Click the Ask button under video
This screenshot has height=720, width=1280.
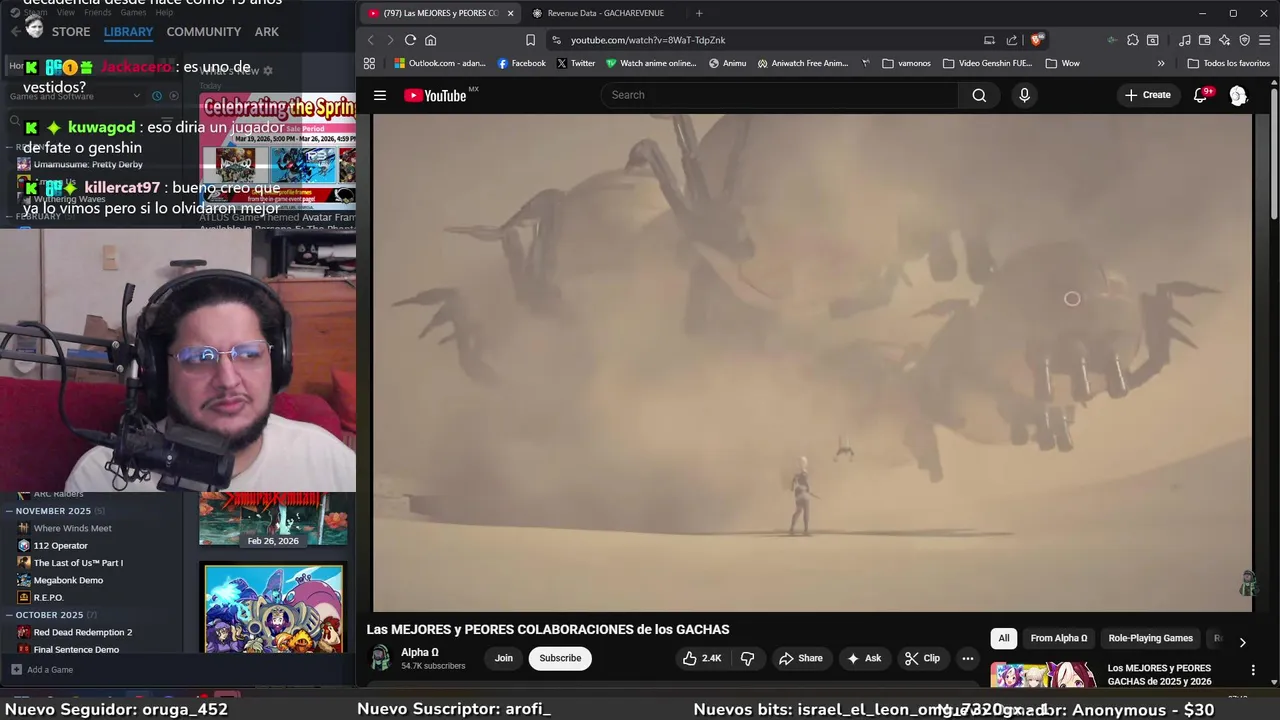coord(864,658)
